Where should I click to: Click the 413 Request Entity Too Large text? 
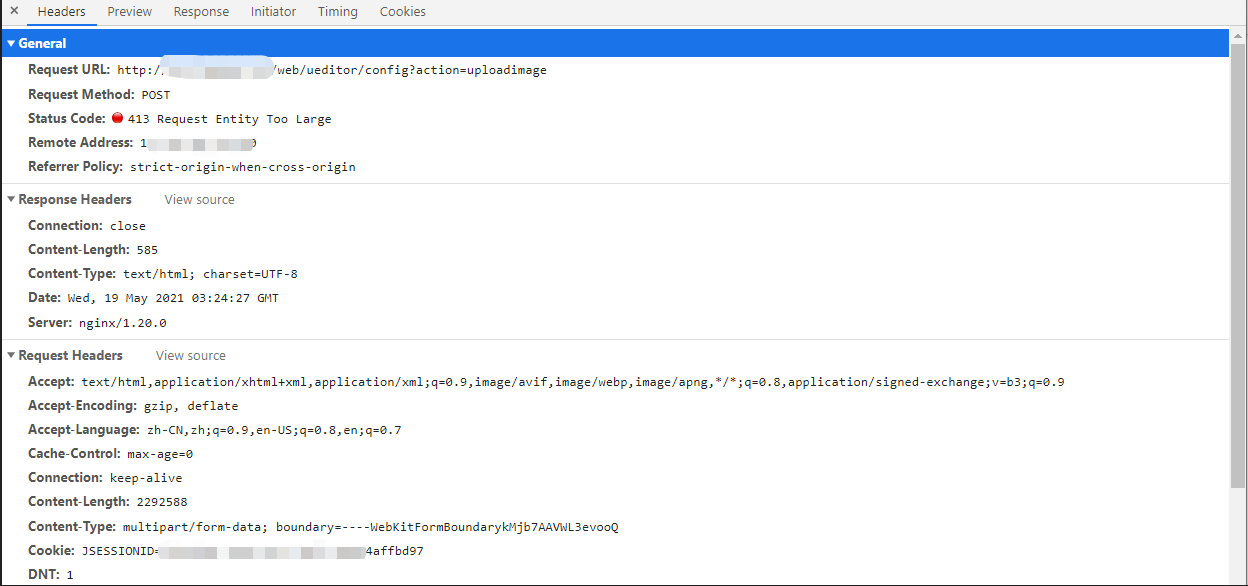click(229, 119)
